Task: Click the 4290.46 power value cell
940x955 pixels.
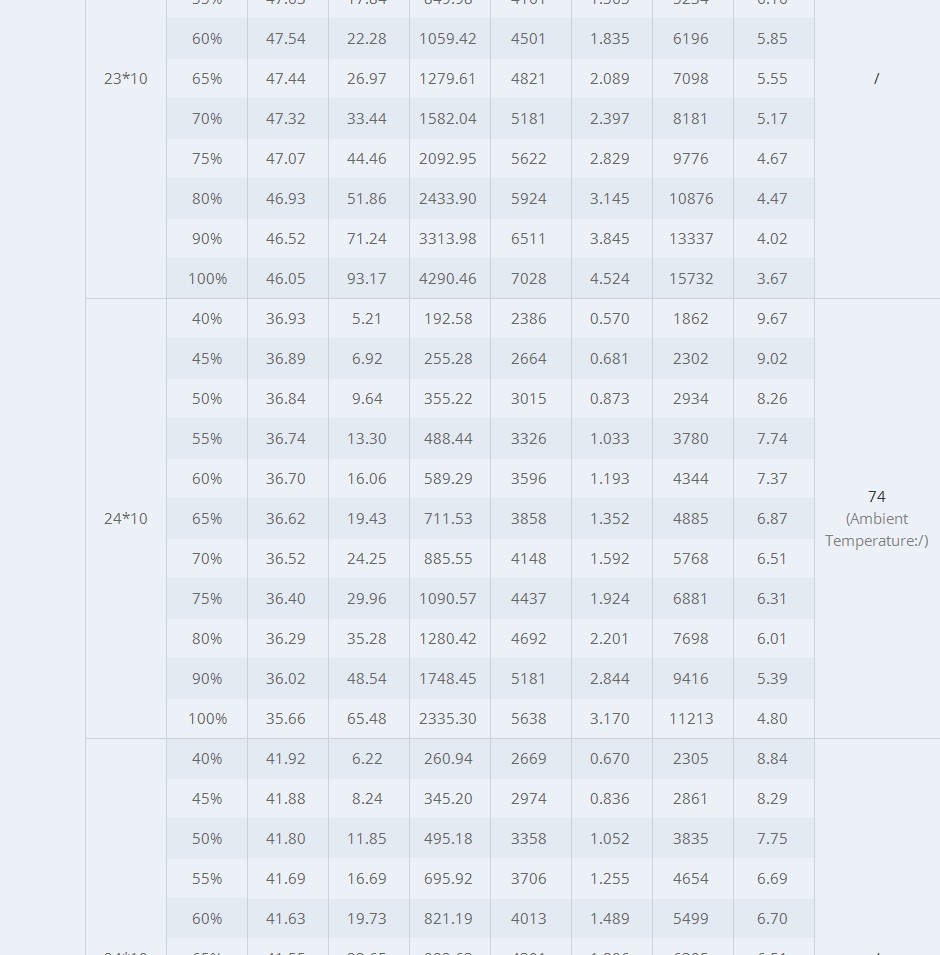Action: click(448, 279)
